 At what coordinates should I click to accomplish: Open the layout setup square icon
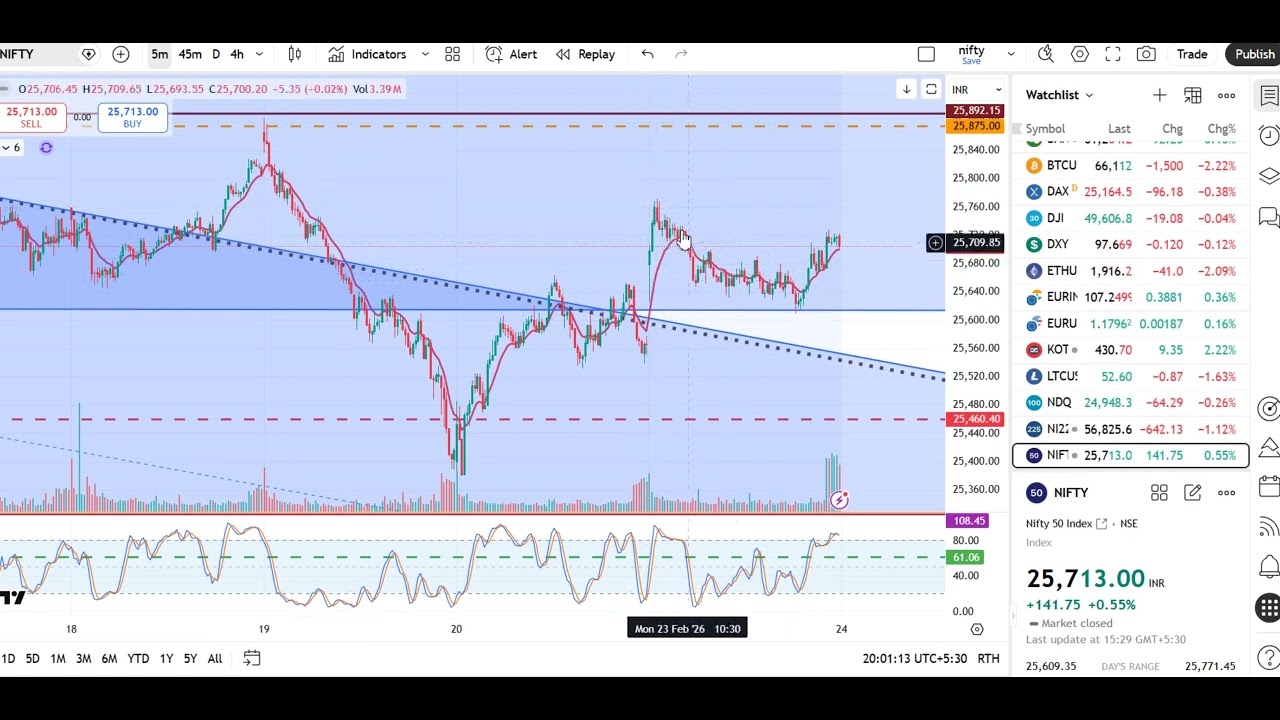[926, 54]
